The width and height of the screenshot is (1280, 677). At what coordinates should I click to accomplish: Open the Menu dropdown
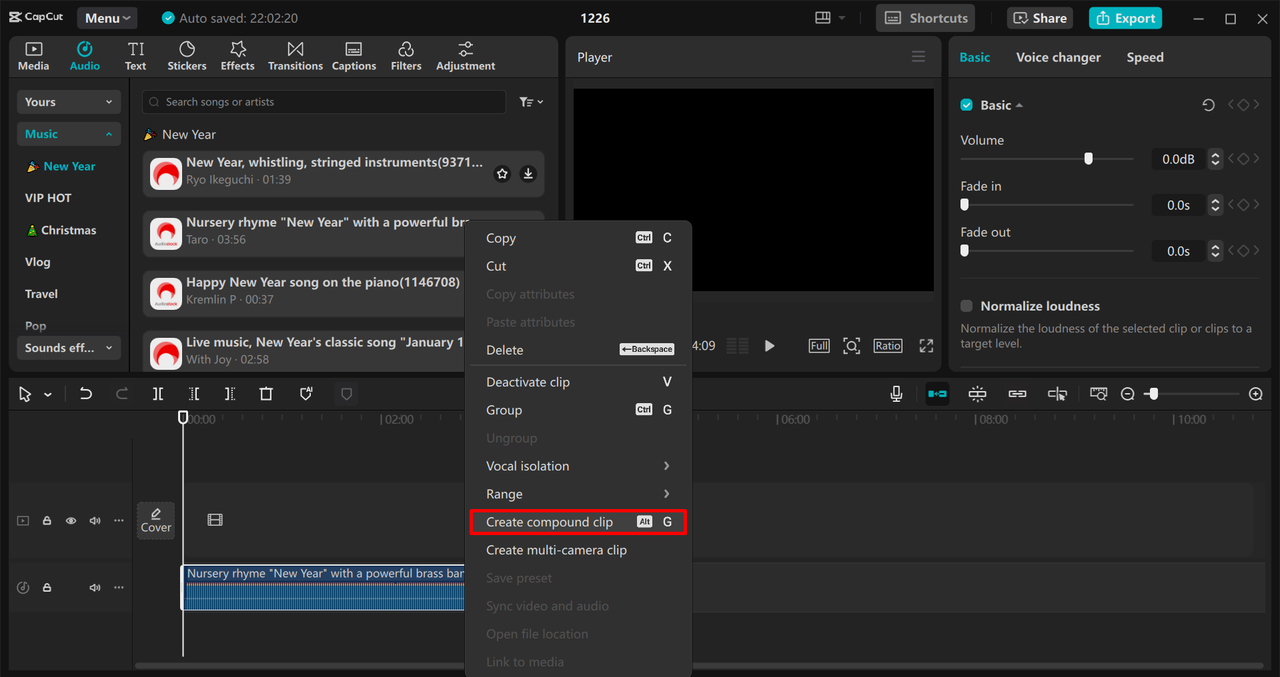coord(107,18)
